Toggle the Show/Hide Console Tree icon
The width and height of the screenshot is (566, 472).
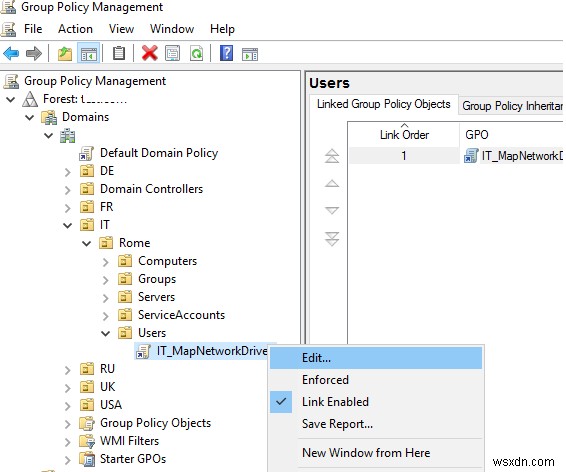point(89,54)
